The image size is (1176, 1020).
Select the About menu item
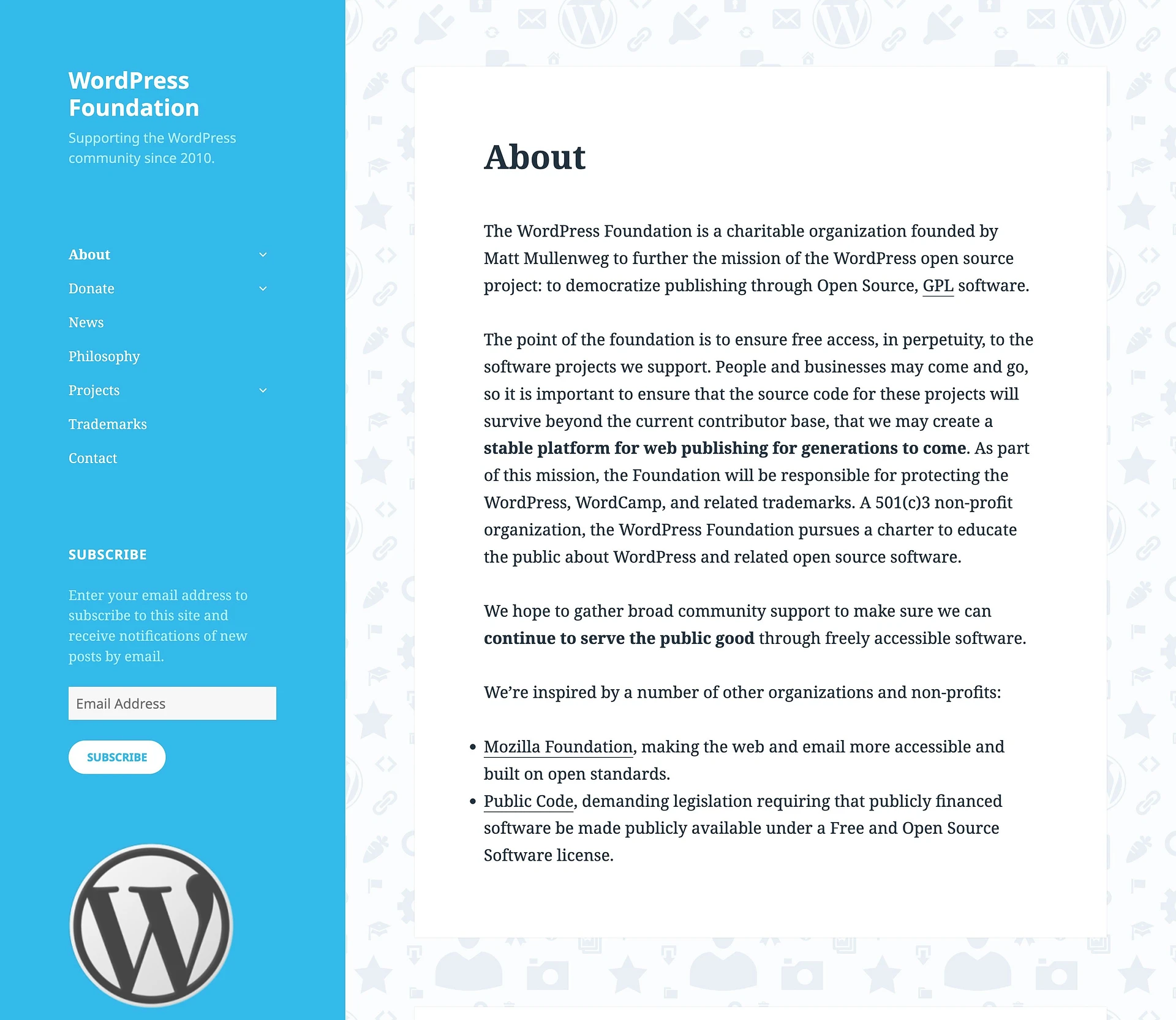click(89, 253)
